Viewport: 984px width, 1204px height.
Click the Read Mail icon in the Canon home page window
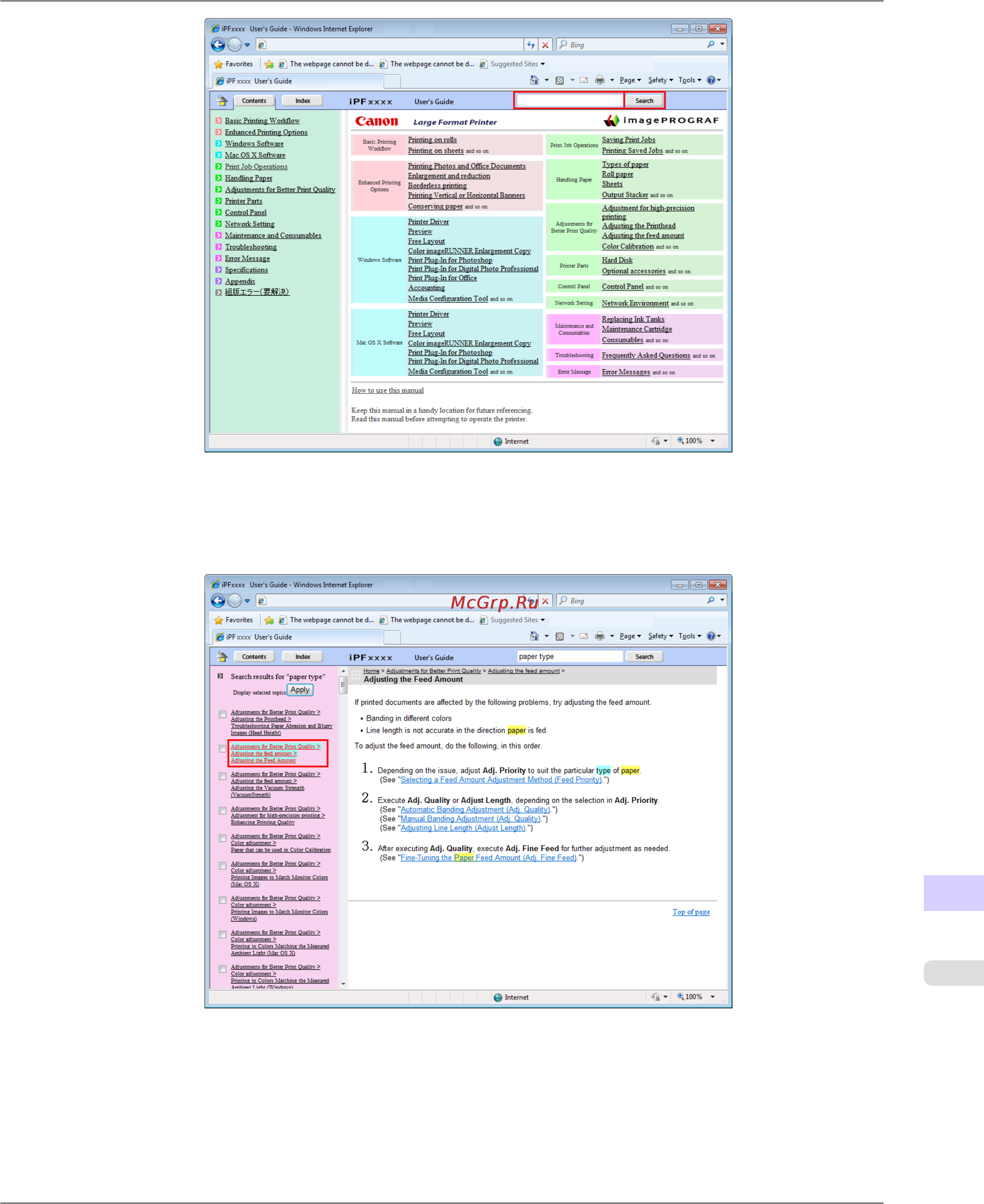pos(584,81)
